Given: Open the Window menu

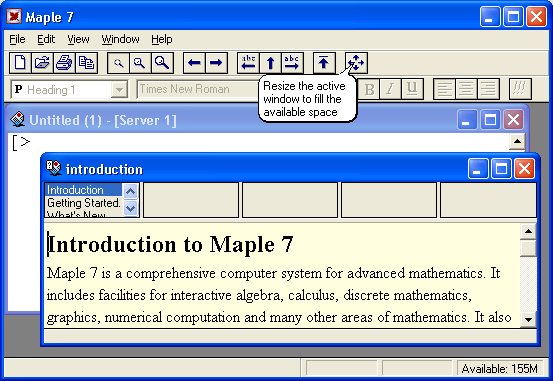Looking at the screenshot, I should point(120,39).
